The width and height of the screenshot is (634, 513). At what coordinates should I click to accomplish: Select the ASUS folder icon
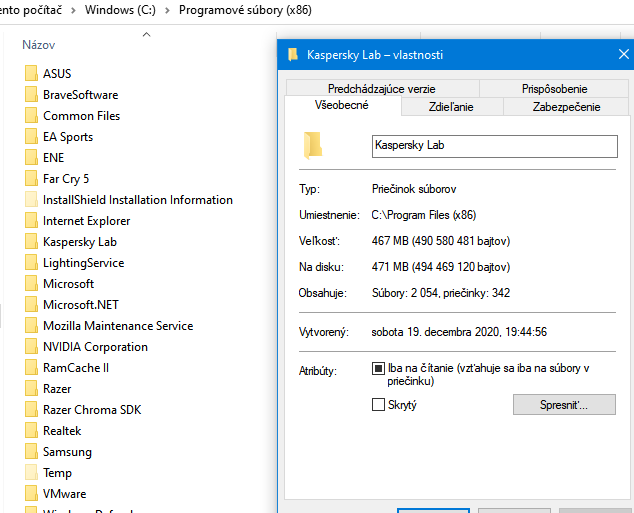(x=31, y=74)
